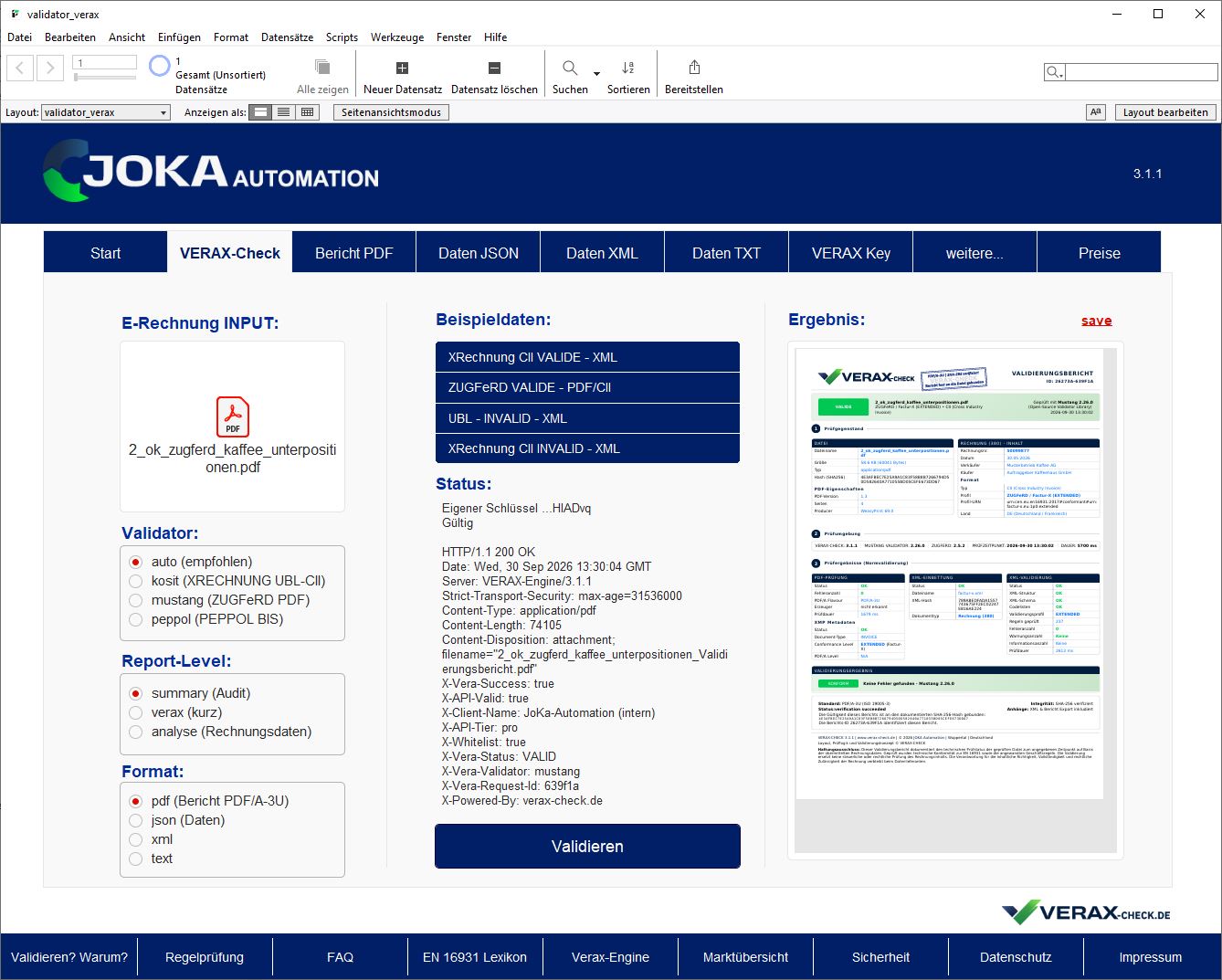Click the current record number field
This screenshot has width=1222, height=980.
(x=105, y=63)
